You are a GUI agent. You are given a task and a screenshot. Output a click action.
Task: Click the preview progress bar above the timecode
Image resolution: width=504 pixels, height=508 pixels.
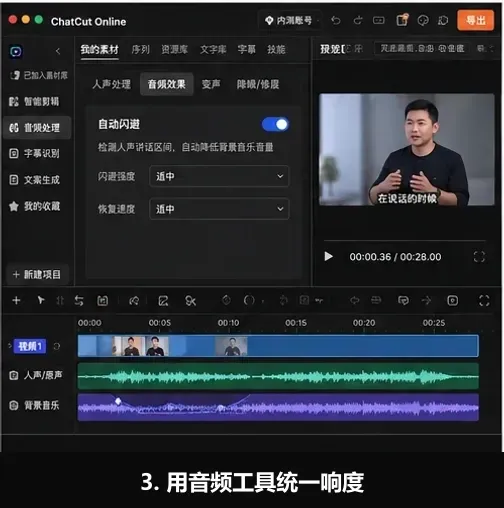pos(405,240)
